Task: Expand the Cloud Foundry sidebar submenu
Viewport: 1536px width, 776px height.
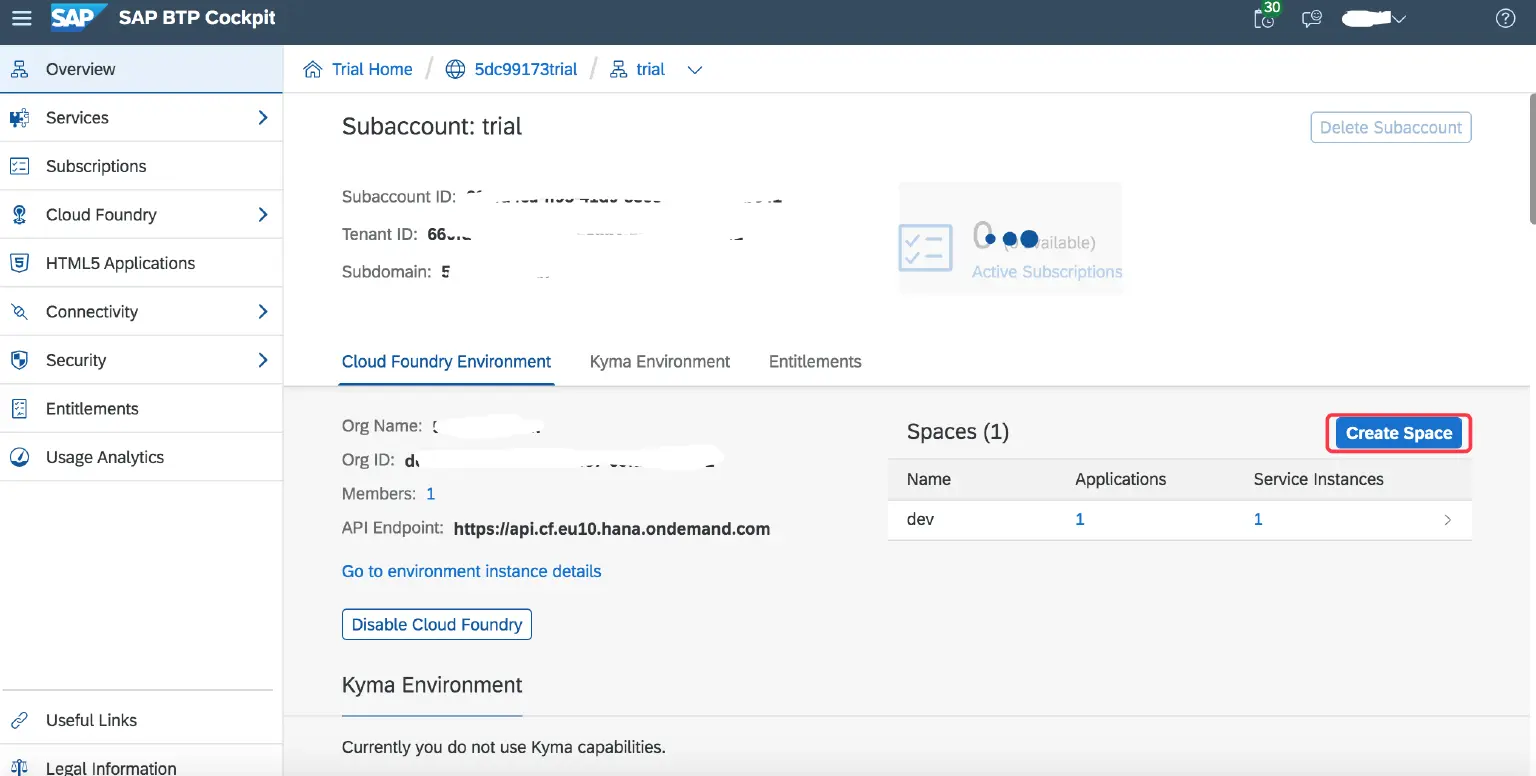Action: click(x=263, y=214)
